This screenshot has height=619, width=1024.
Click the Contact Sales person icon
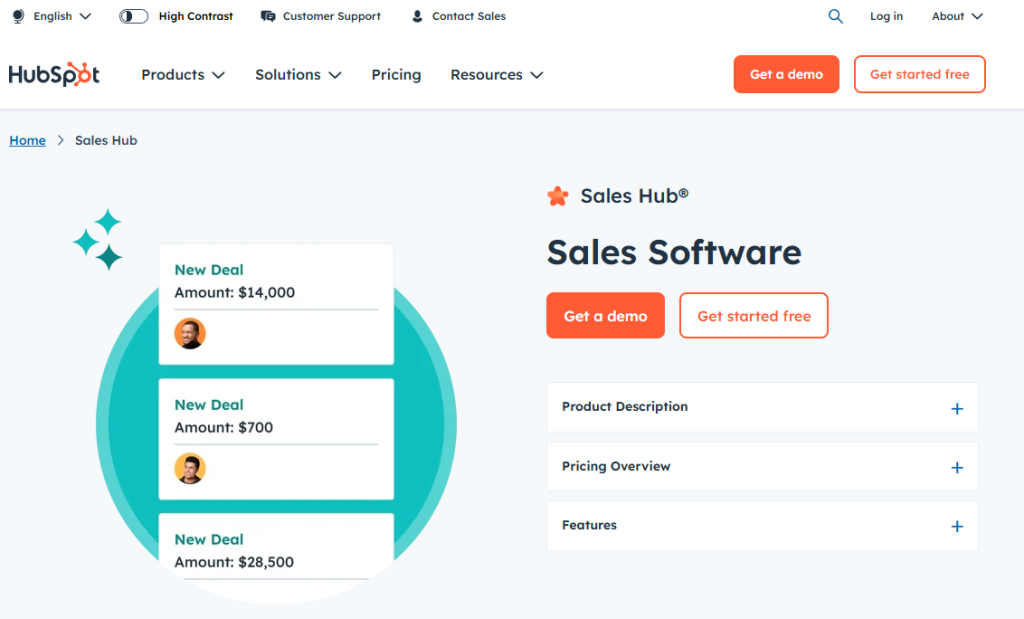(x=417, y=16)
